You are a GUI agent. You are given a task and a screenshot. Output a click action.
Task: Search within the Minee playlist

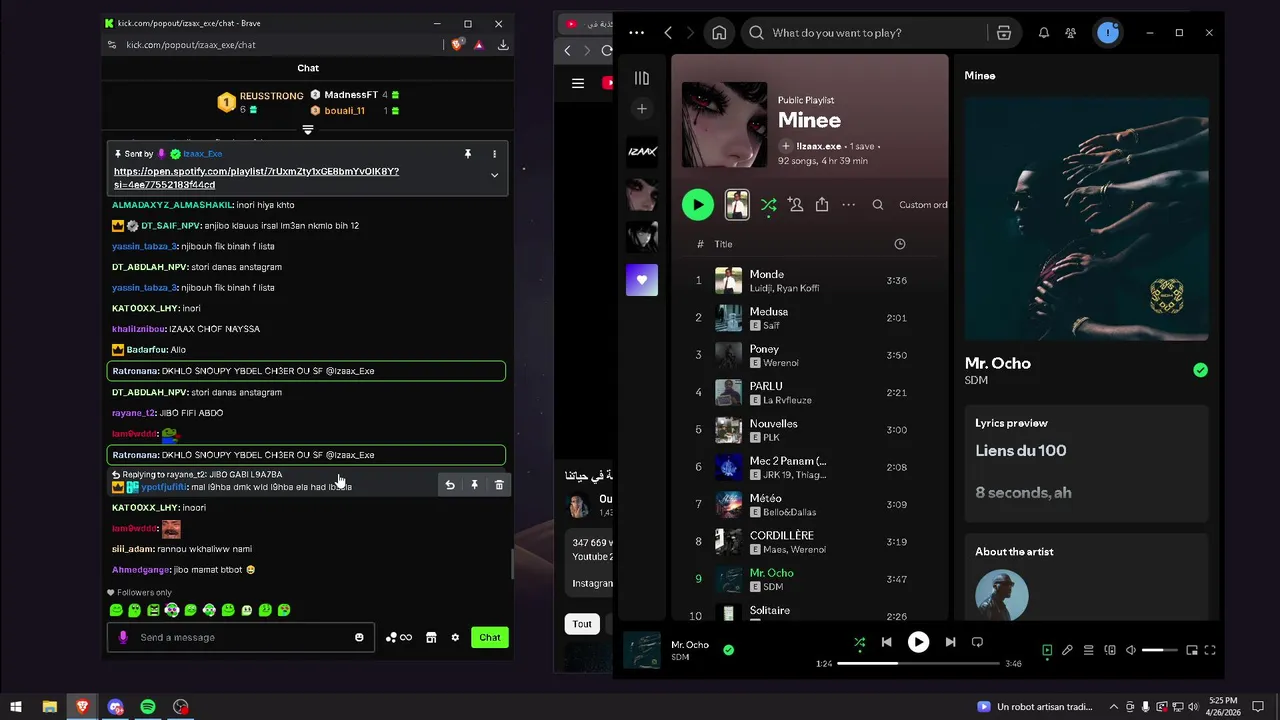tap(878, 205)
